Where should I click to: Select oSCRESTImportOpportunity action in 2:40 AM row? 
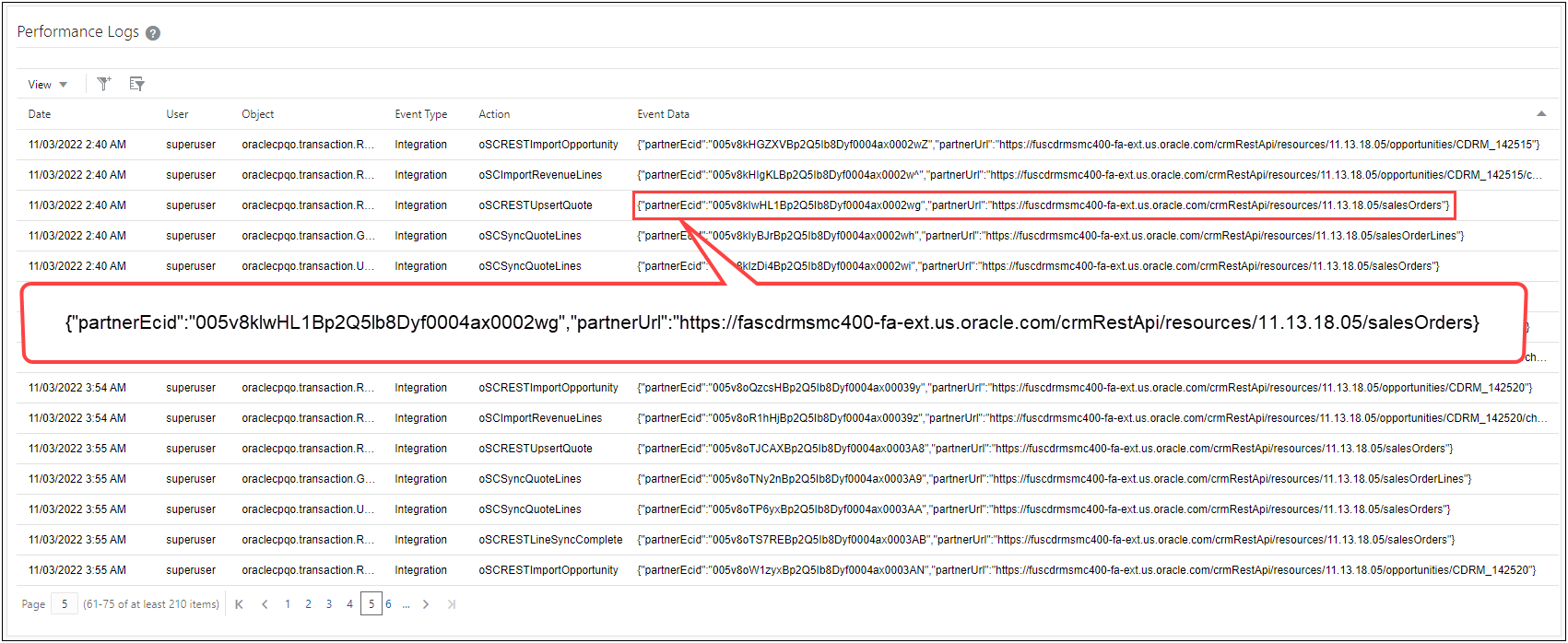[548, 145]
